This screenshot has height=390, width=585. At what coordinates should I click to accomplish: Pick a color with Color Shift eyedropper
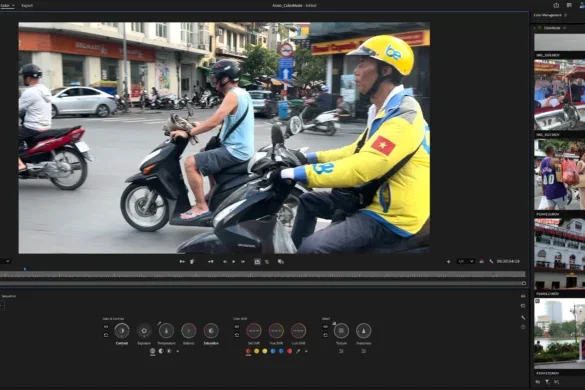pyautogui.click(x=298, y=351)
